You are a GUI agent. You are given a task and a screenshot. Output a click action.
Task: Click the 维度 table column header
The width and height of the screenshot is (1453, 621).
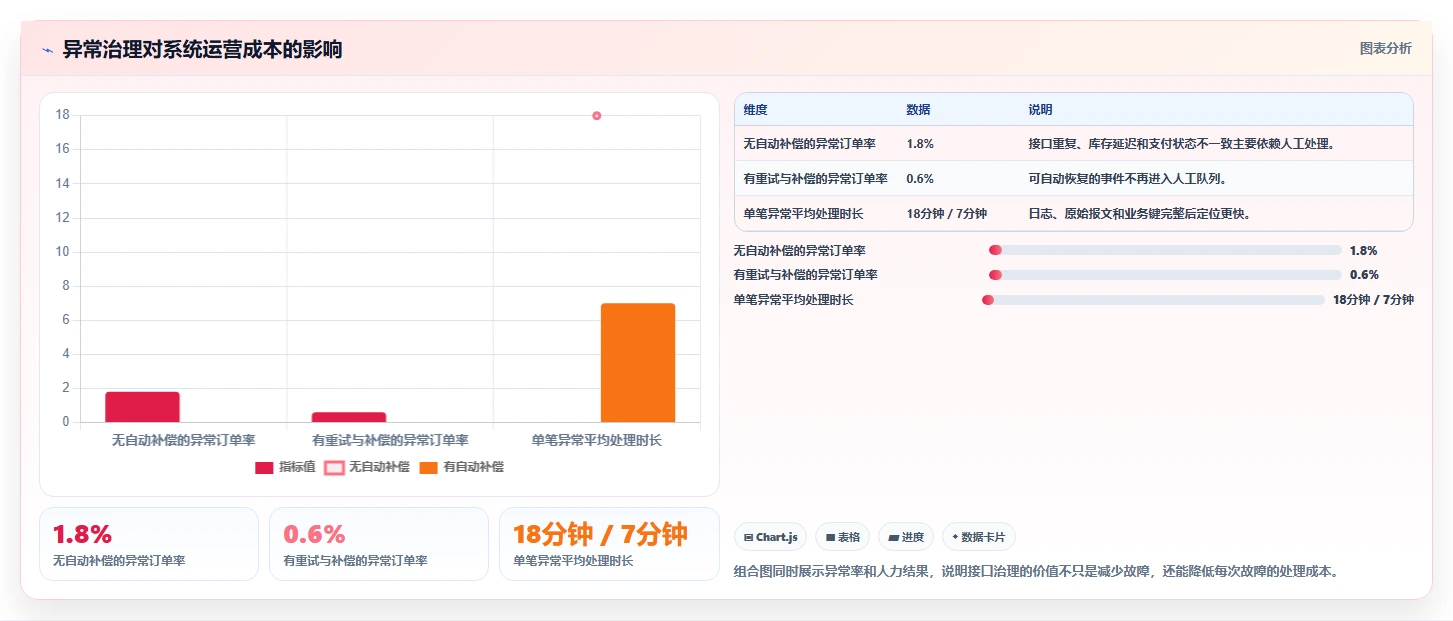756,110
